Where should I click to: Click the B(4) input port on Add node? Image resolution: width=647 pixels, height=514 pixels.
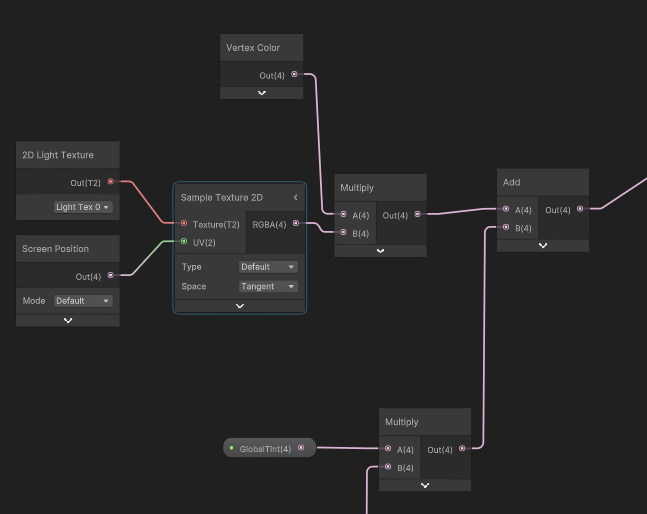click(506, 227)
